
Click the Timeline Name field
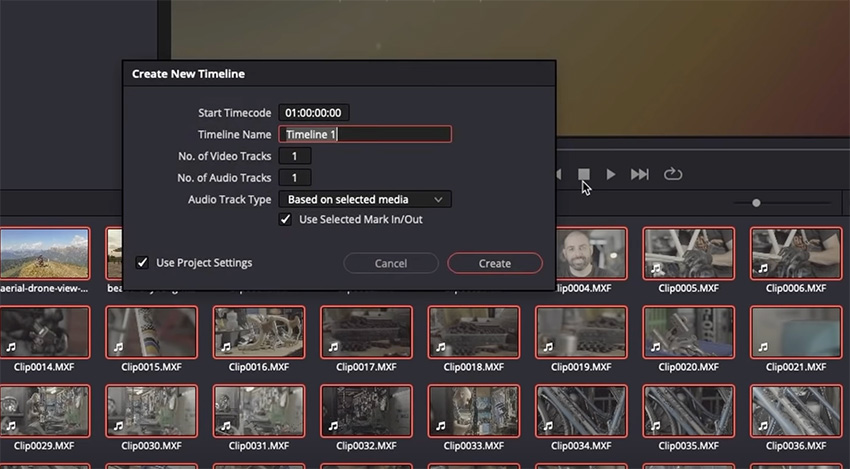click(365, 134)
